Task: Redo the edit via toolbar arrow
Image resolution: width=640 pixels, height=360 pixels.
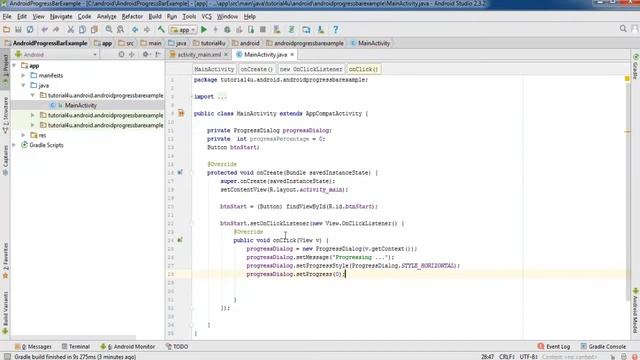Action: [x=56, y=29]
